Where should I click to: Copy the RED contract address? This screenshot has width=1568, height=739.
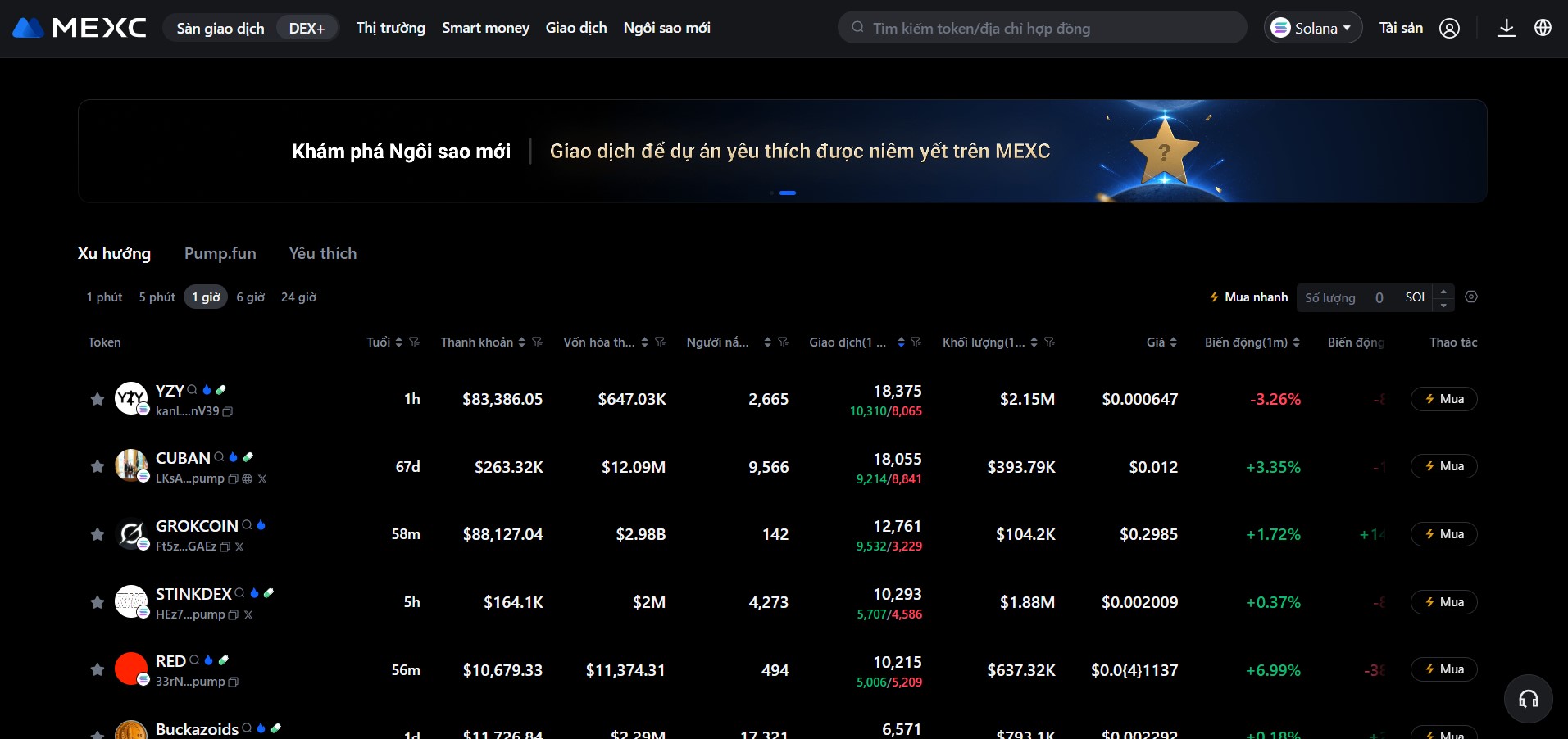234,682
